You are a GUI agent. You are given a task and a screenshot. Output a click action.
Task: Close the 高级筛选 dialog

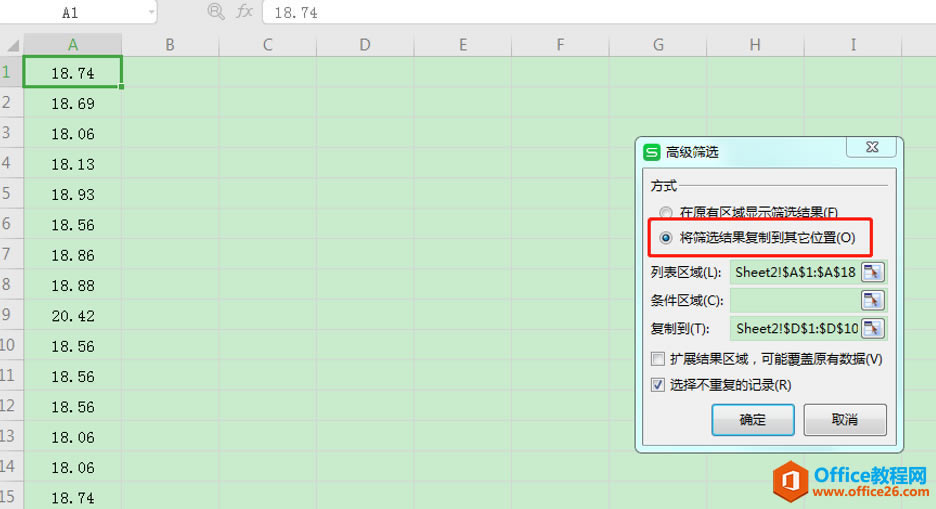(872, 147)
